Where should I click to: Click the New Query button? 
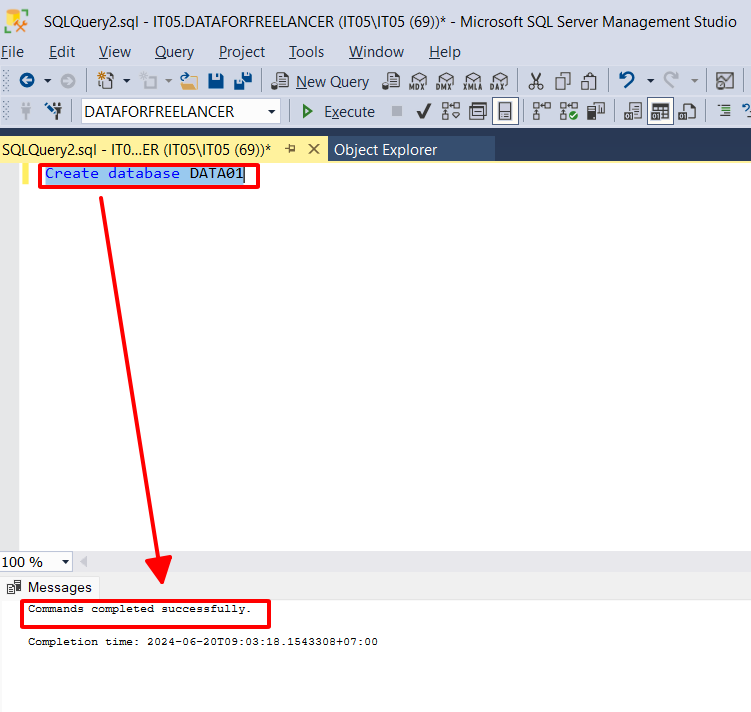pyautogui.click(x=320, y=81)
